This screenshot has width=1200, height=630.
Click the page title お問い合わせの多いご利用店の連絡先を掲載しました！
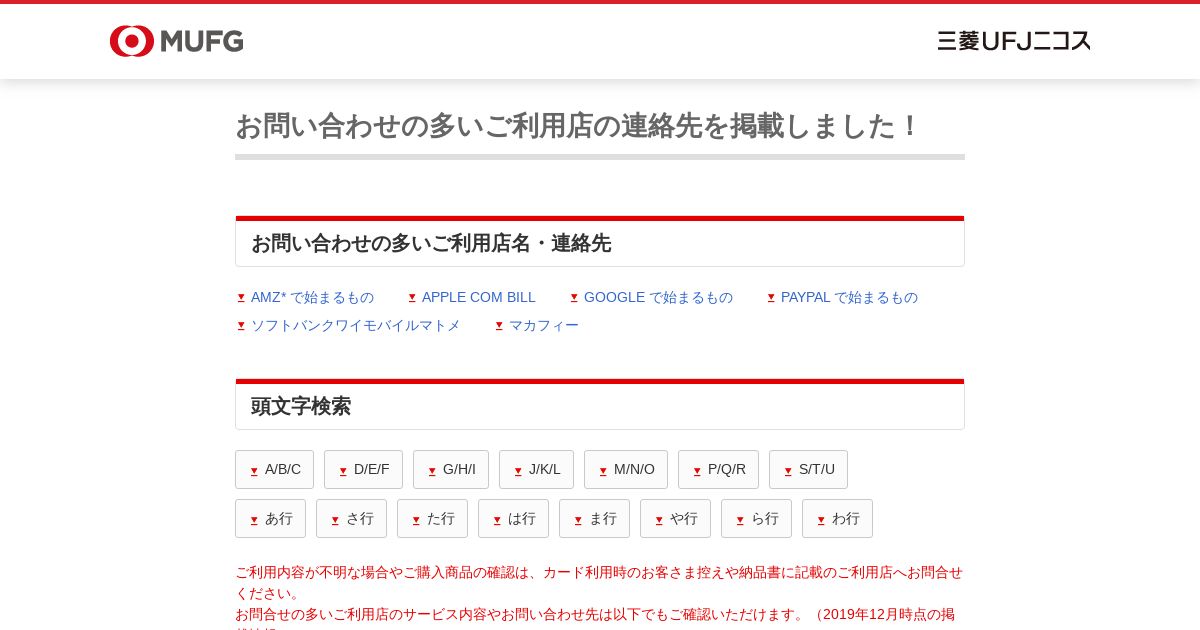pos(577,126)
